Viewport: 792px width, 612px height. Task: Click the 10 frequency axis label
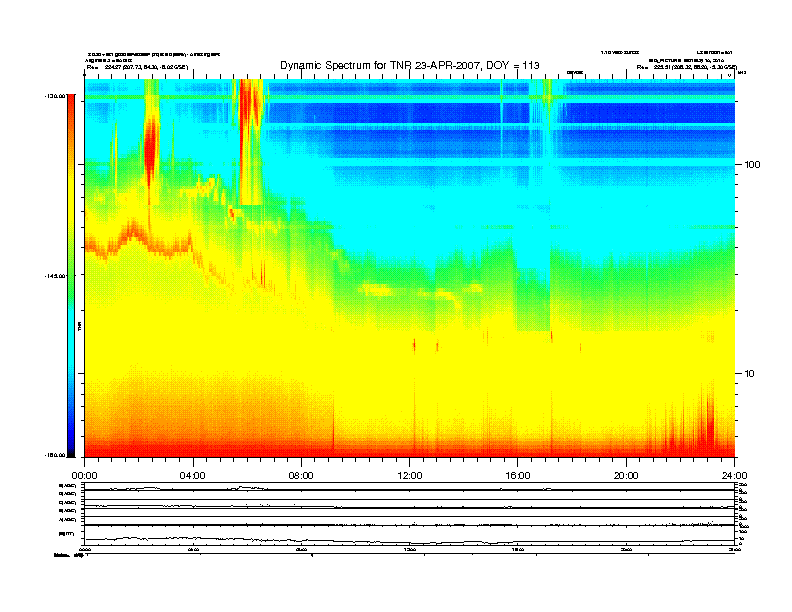click(x=750, y=374)
